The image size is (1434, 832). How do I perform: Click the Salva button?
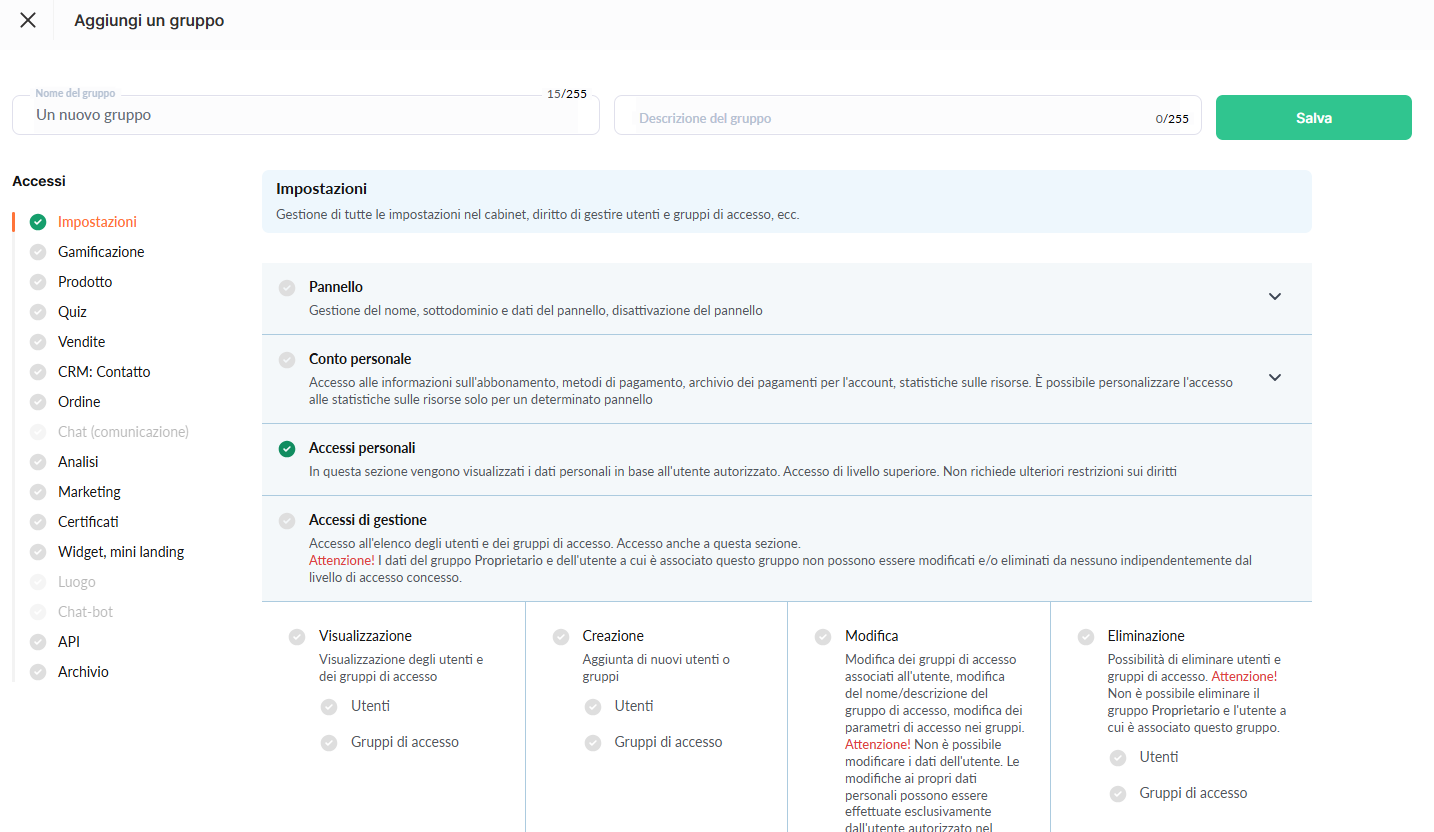tap(1313, 117)
